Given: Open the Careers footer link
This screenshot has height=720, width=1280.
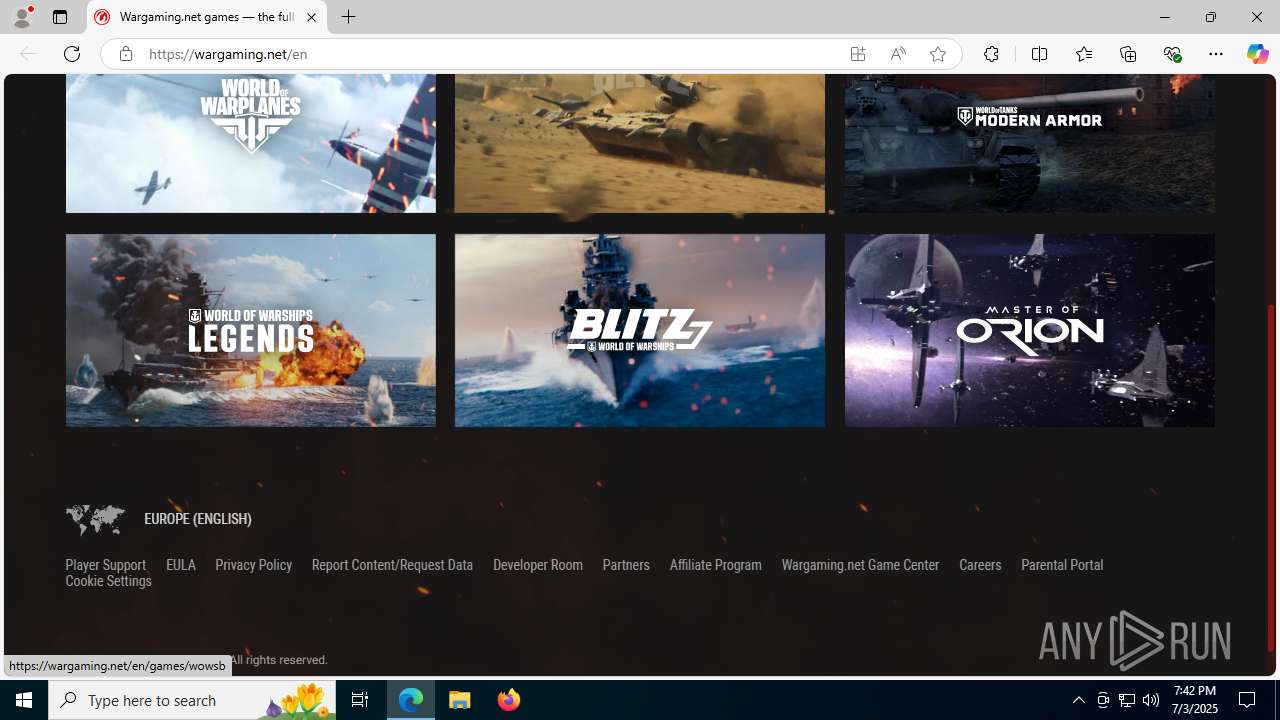Looking at the screenshot, I should point(980,565).
